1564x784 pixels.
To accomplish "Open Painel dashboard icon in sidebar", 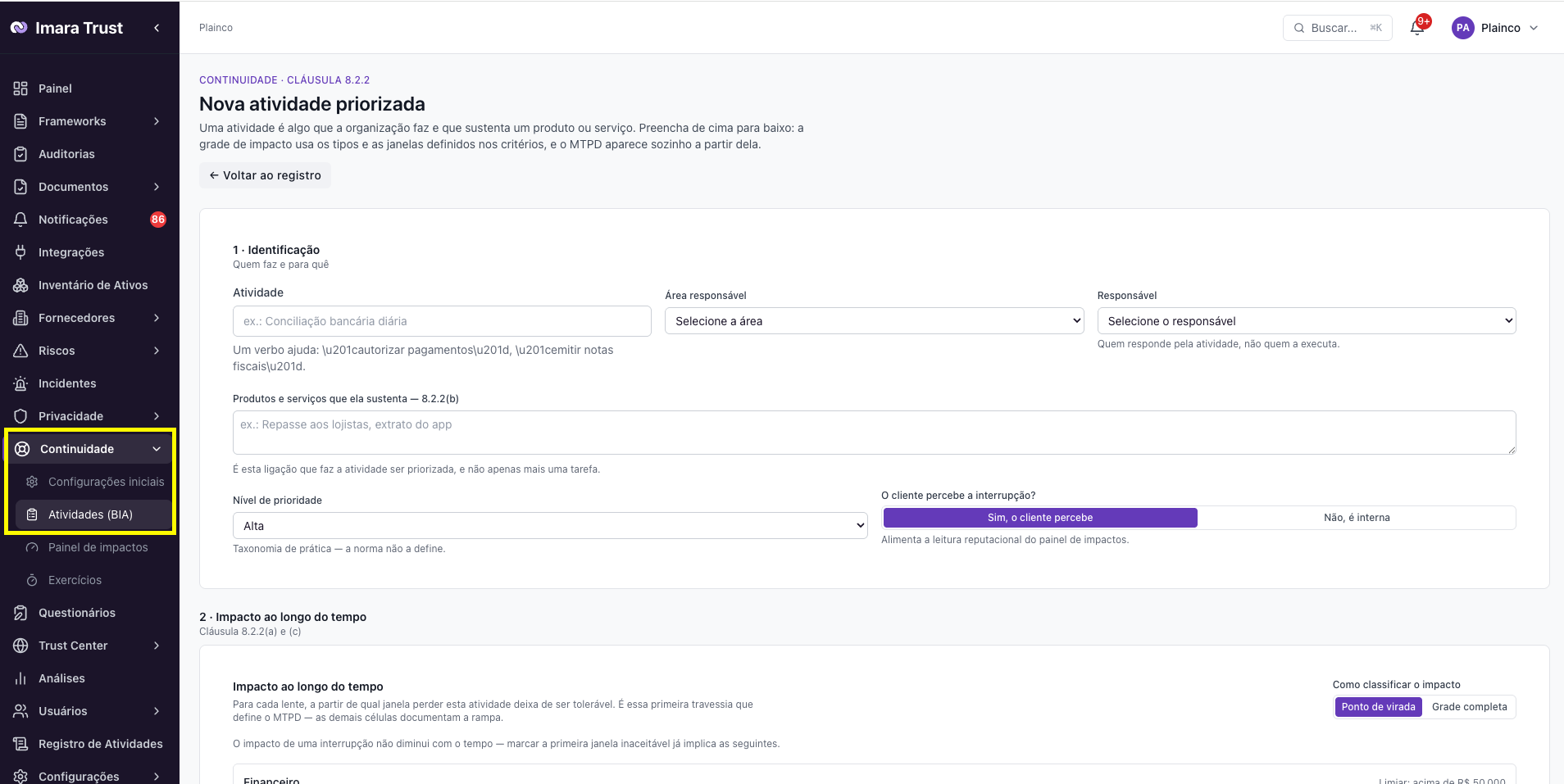I will (20, 88).
